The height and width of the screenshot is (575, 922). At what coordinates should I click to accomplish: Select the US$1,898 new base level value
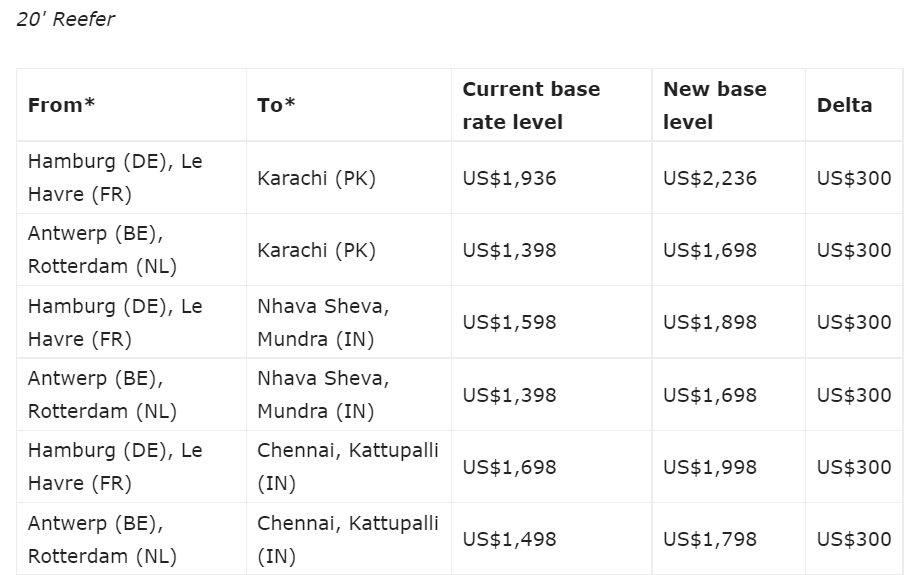[710, 322]
